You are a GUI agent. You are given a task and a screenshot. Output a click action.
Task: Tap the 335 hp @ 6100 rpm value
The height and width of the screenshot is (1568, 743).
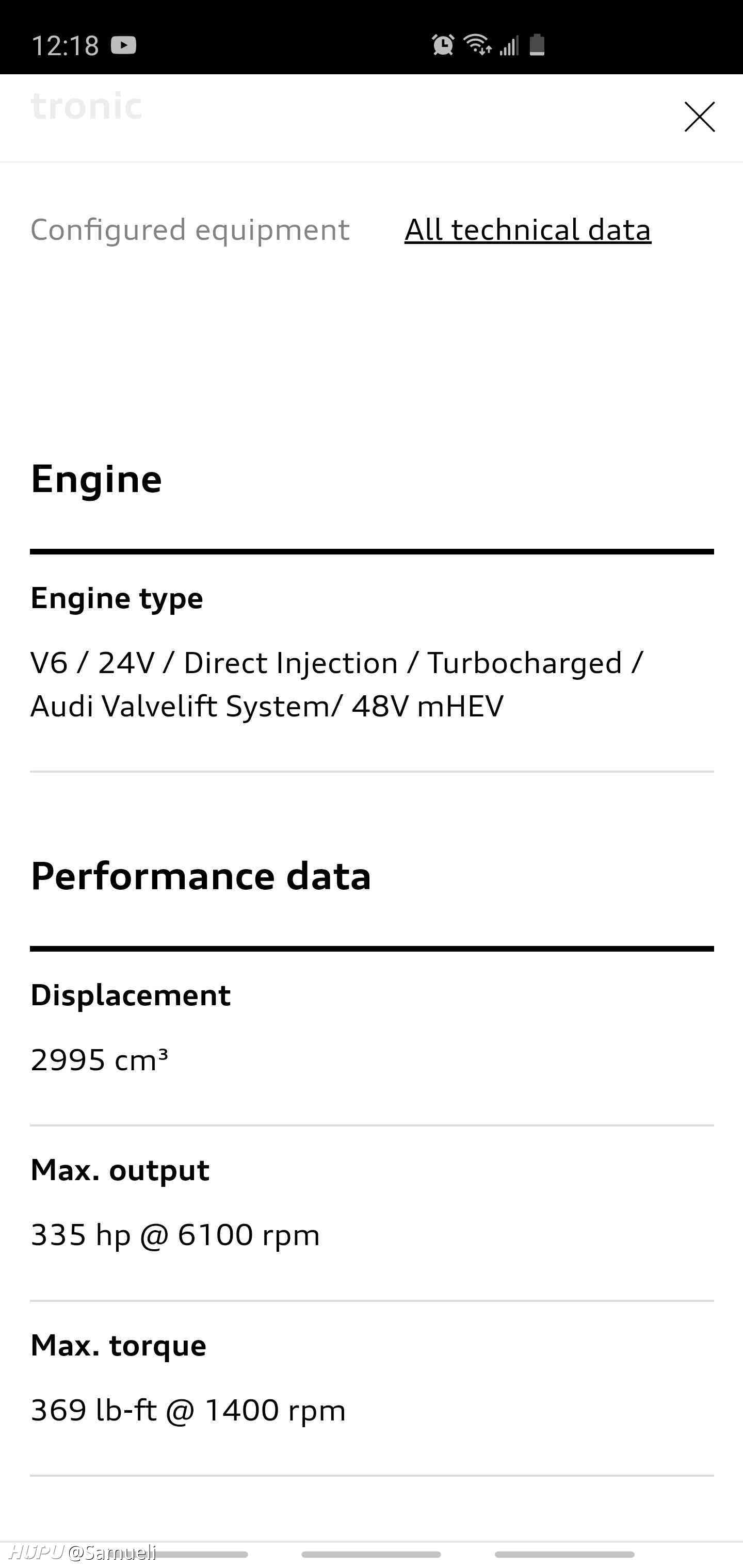(x=175, y=1235)
